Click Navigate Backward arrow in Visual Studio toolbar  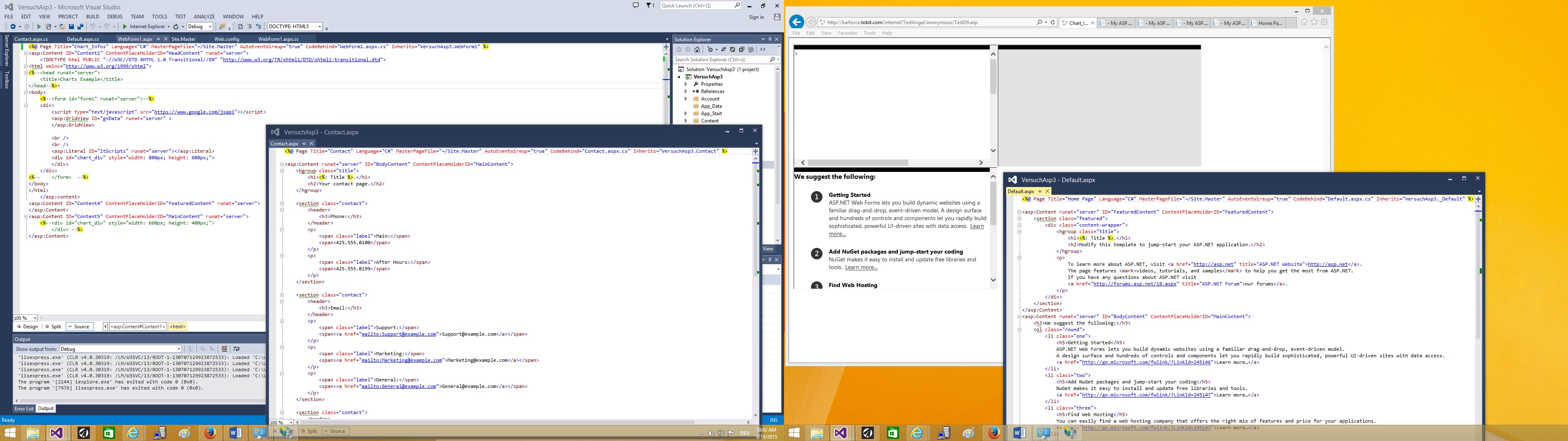[13, 27]
